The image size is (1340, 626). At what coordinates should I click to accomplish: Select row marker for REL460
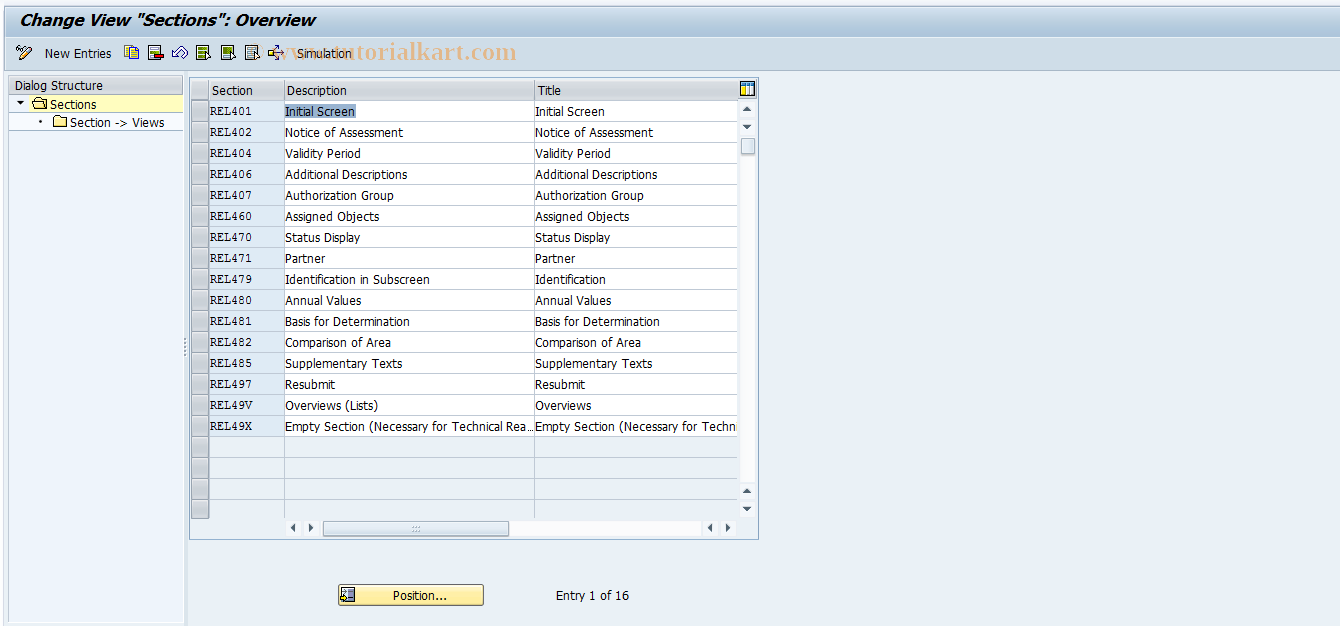[x=200, y=216]
